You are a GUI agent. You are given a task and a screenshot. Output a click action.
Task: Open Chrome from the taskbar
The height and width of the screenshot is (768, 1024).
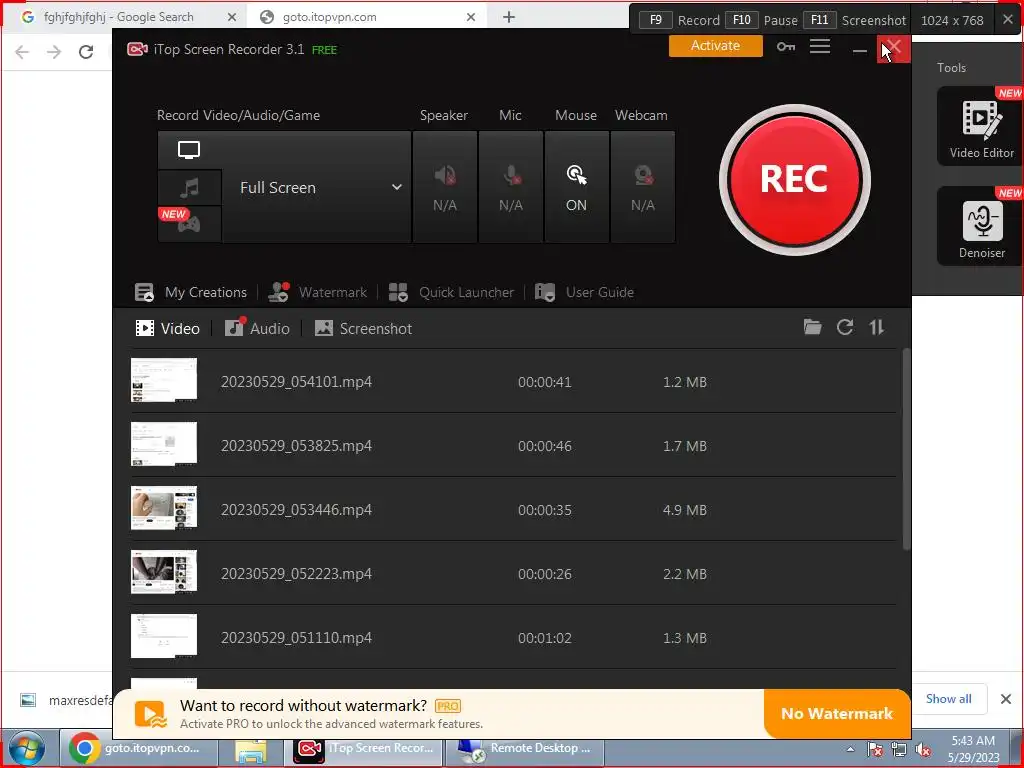point(139,748)
